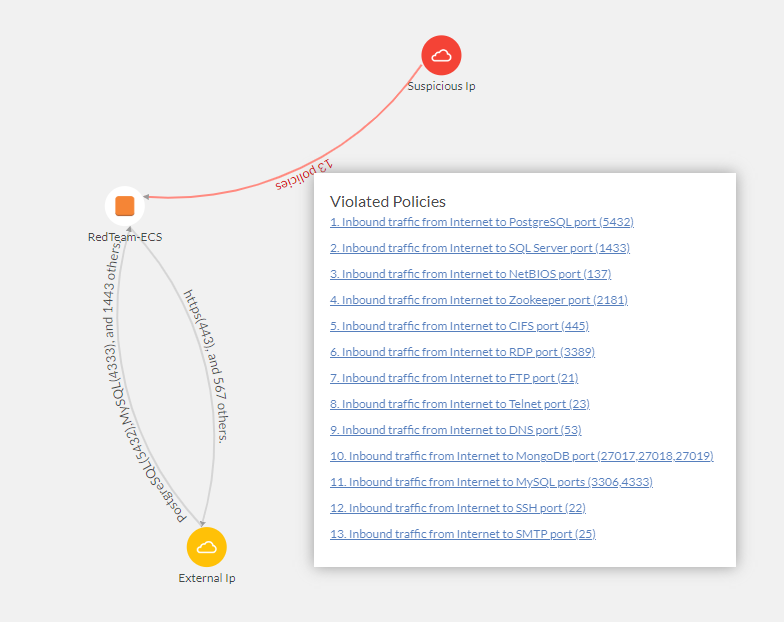Open the SQL Server port (1433) policy

[x=480, y=248]
